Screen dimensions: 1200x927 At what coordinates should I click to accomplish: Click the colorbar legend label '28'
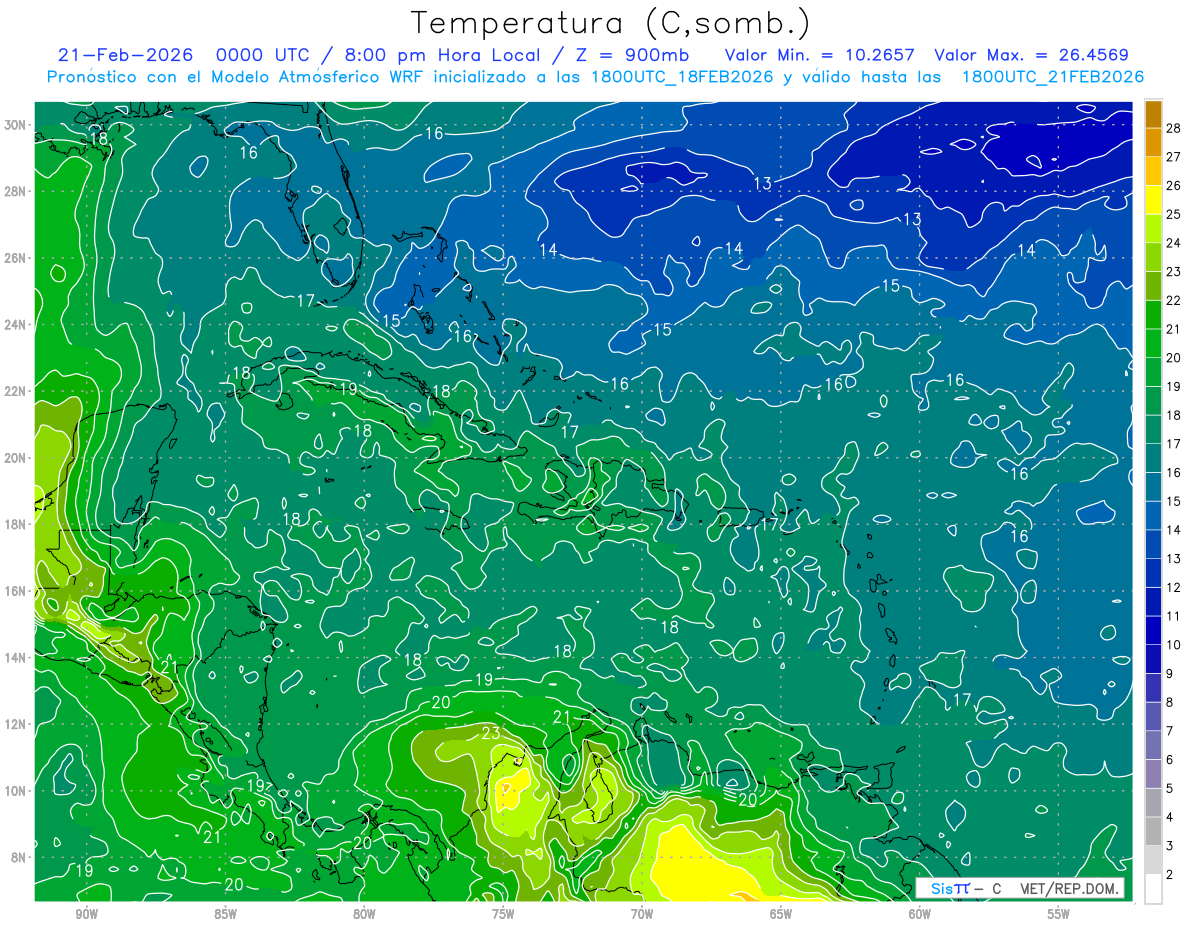1174,128
